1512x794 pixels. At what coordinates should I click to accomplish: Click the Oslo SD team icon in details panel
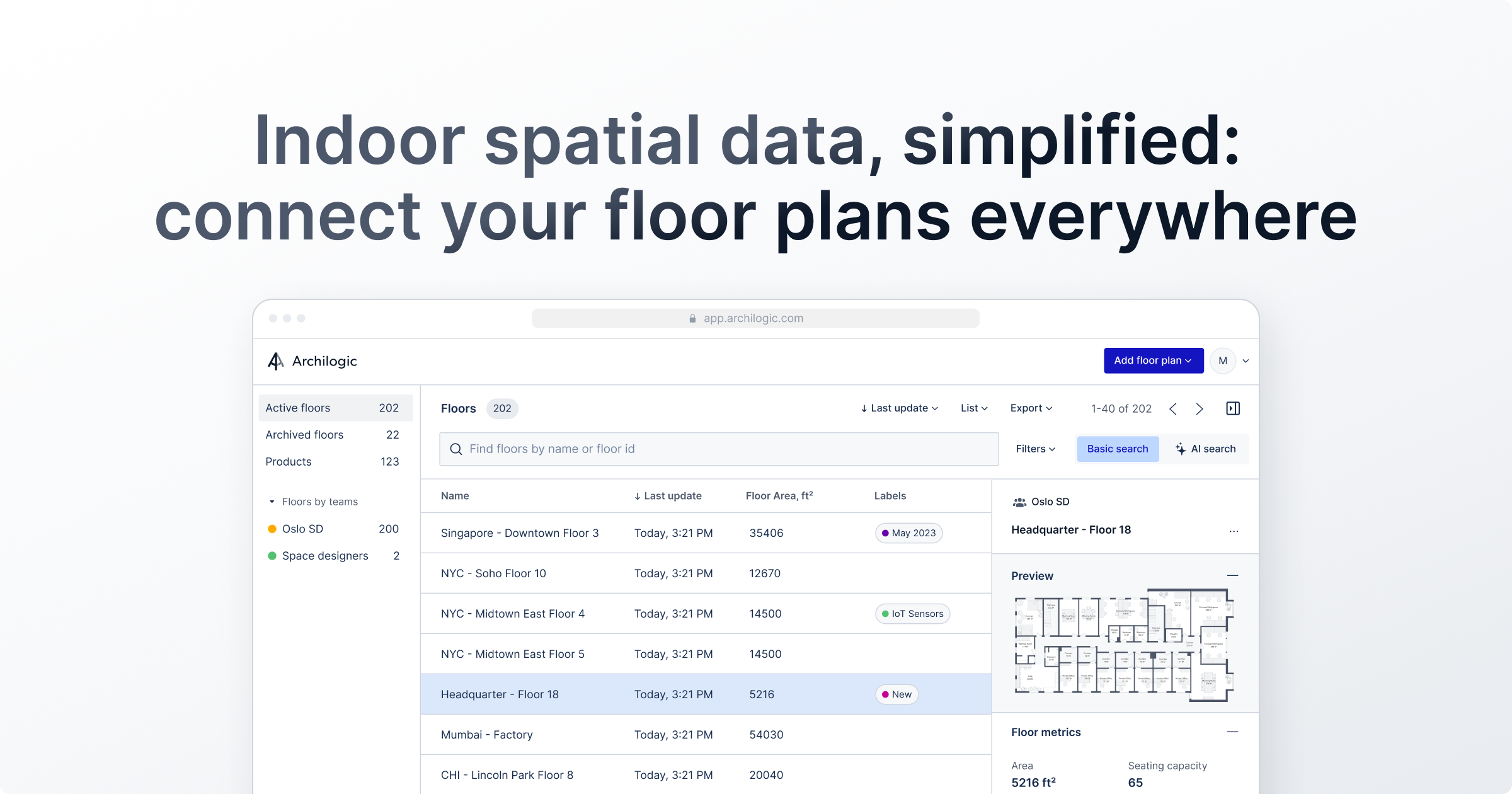1019,502
